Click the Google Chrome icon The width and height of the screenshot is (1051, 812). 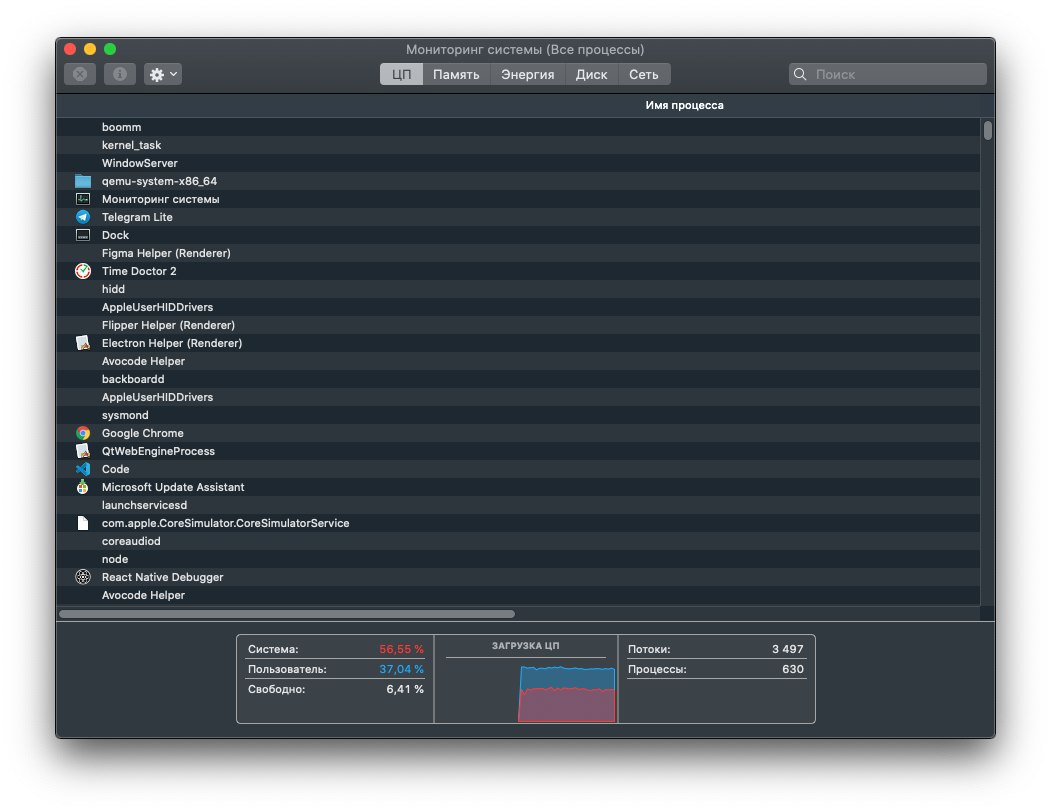point(82,433)
